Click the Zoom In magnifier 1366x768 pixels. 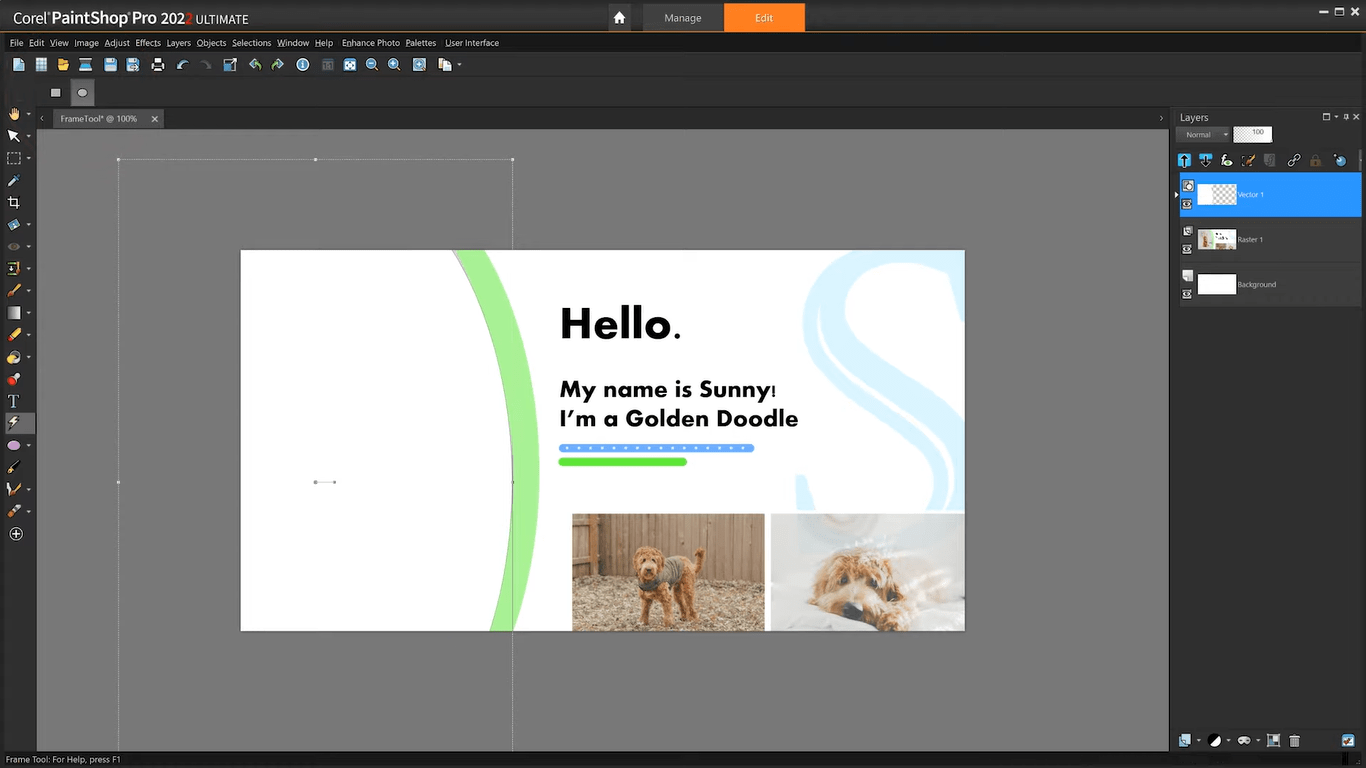[394, 65]
